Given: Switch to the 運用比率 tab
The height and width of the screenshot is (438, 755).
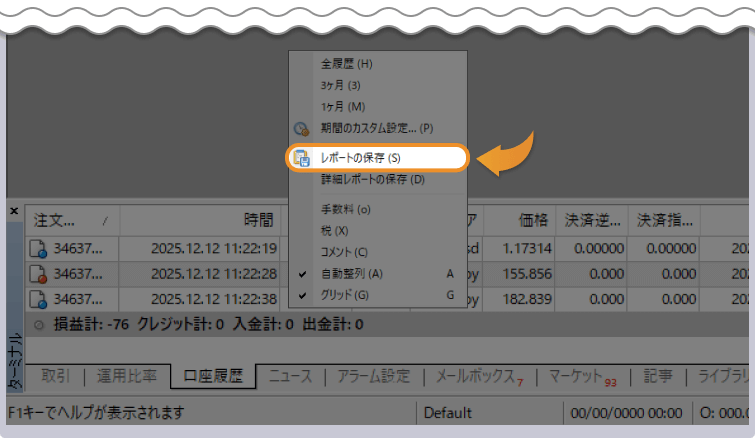Looking at the screenshot, I should [127, 376].
